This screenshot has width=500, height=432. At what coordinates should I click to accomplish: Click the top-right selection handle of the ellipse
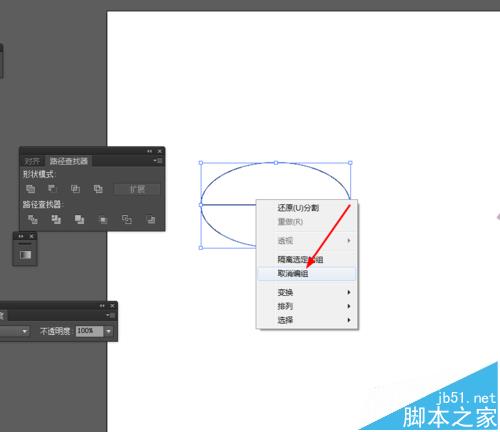coord(350,163)
